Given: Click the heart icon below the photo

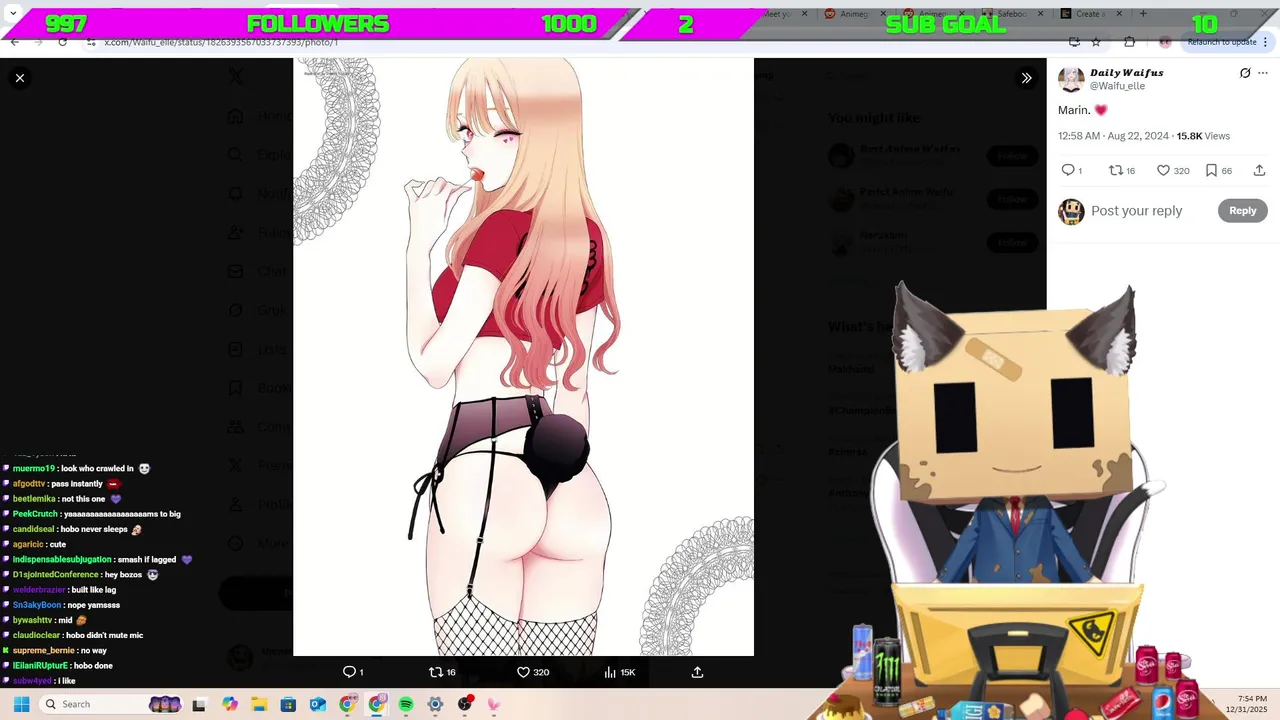Looking at the screenshot, I should click(x=523, y=672).
